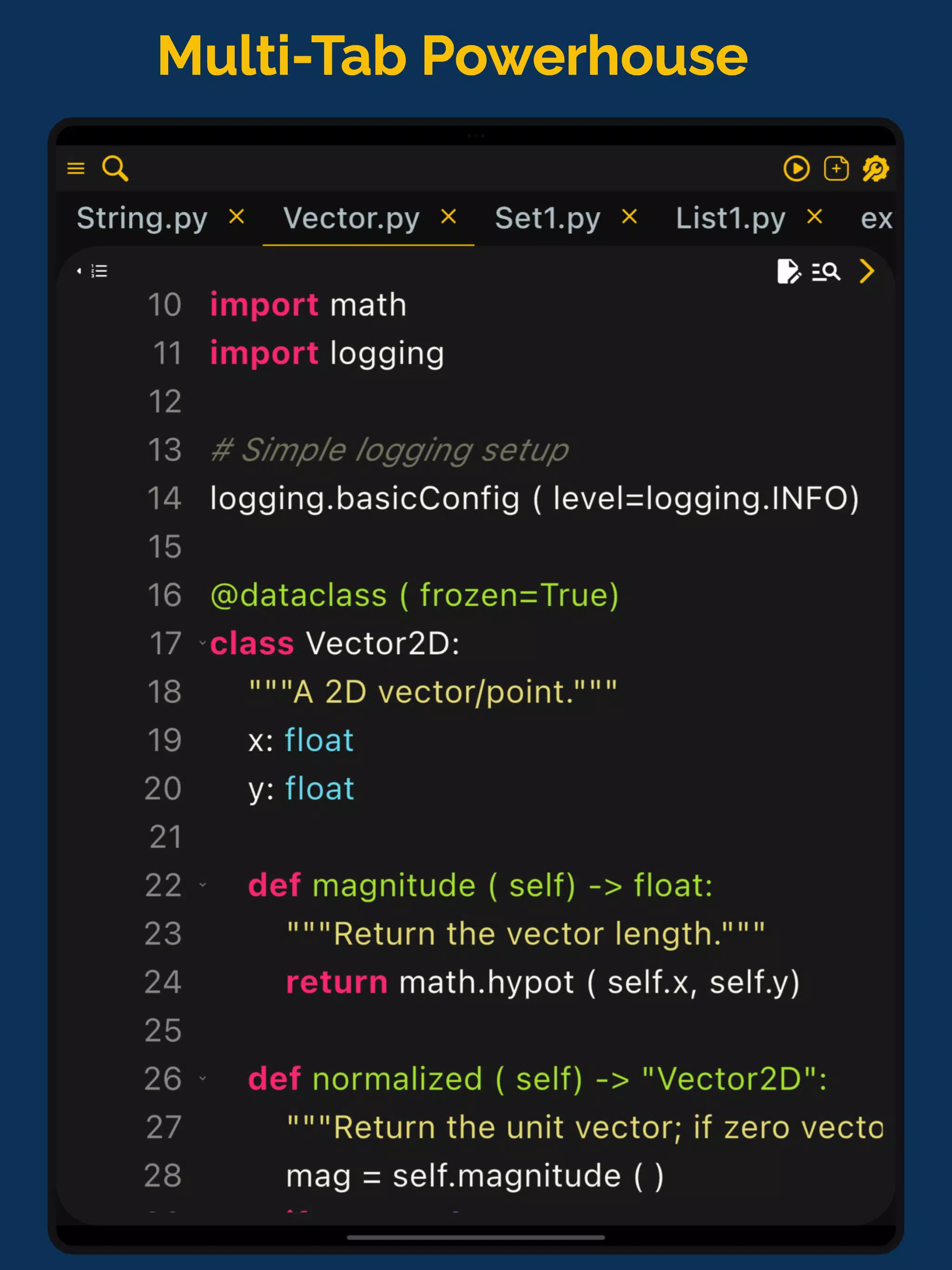This screenshot has width=952, height=1270.
Task: Click the 'y: float' field line
Action: pos(301,789)
